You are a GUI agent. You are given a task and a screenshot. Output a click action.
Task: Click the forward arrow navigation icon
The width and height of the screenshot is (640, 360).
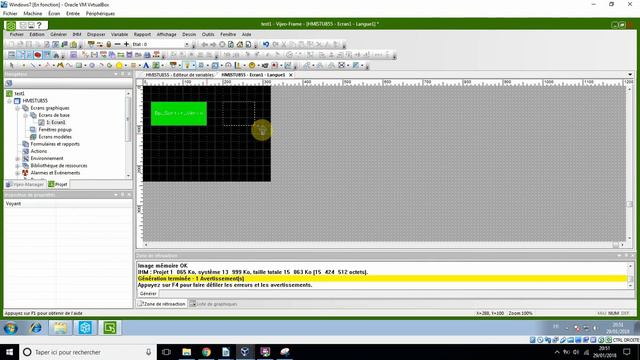pos(213,44)
